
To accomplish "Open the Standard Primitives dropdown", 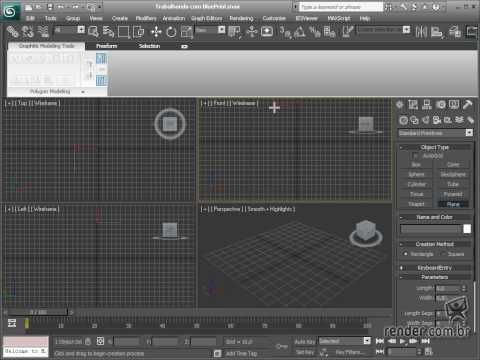I will [436, 133].
